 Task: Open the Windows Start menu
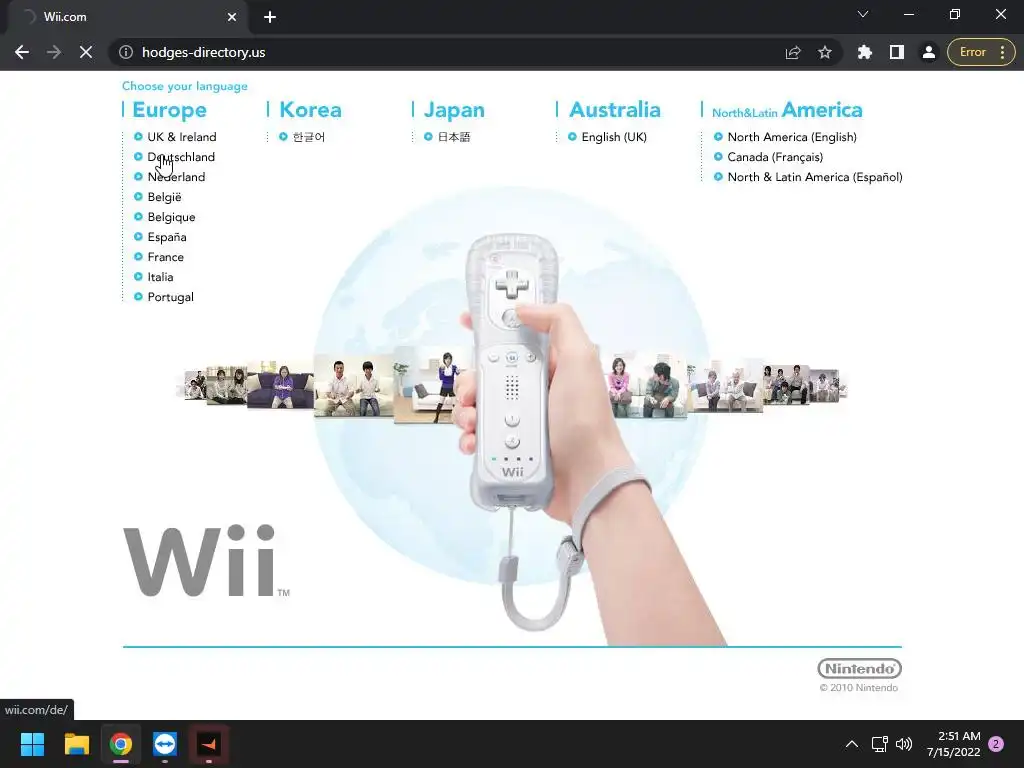click(32, 744)
